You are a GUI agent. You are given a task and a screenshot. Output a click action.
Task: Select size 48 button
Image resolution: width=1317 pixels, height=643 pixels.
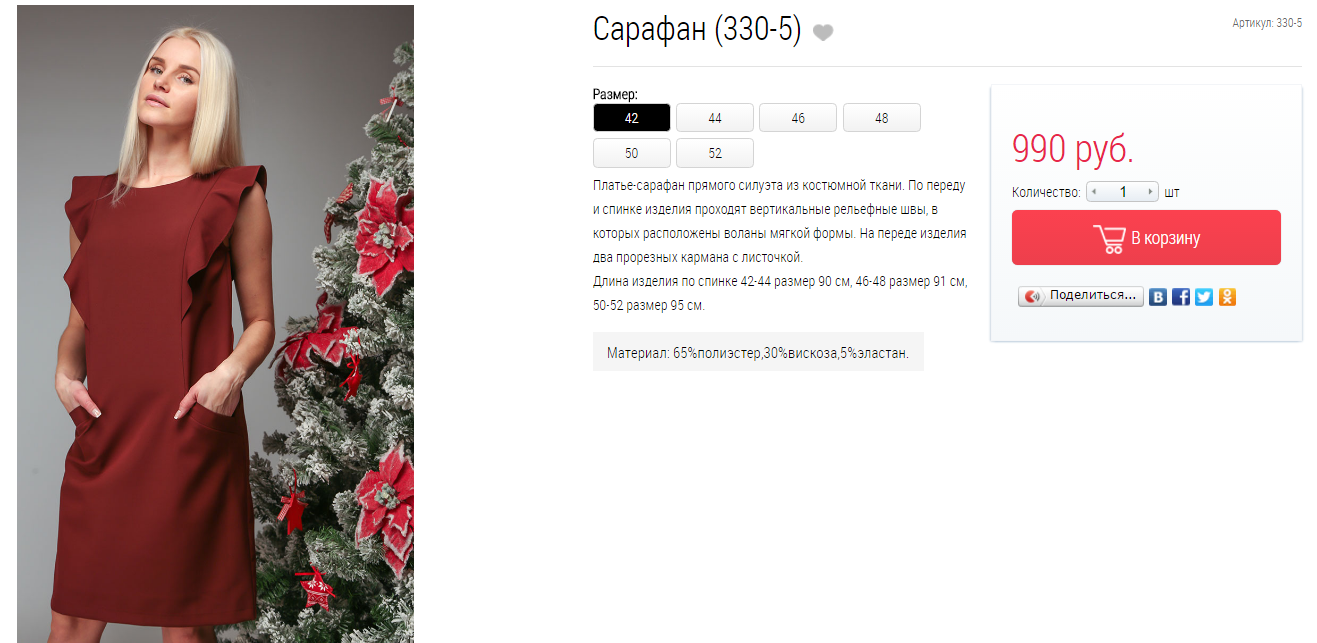pyautogui.click(x=882, y=118)
